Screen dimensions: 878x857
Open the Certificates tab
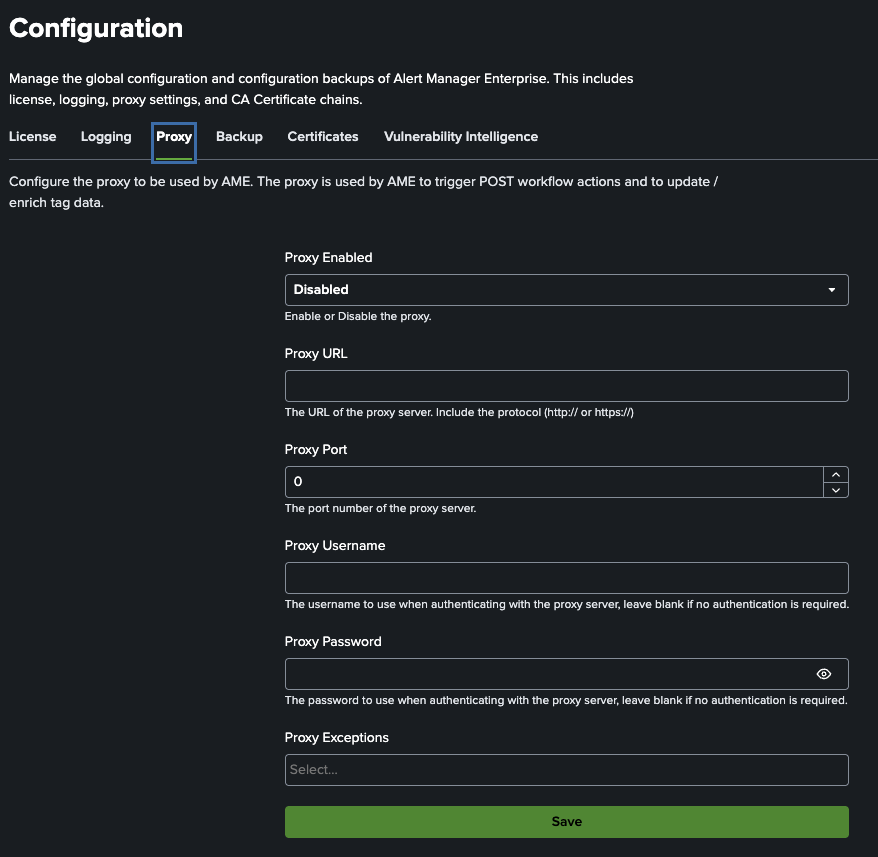322,136
